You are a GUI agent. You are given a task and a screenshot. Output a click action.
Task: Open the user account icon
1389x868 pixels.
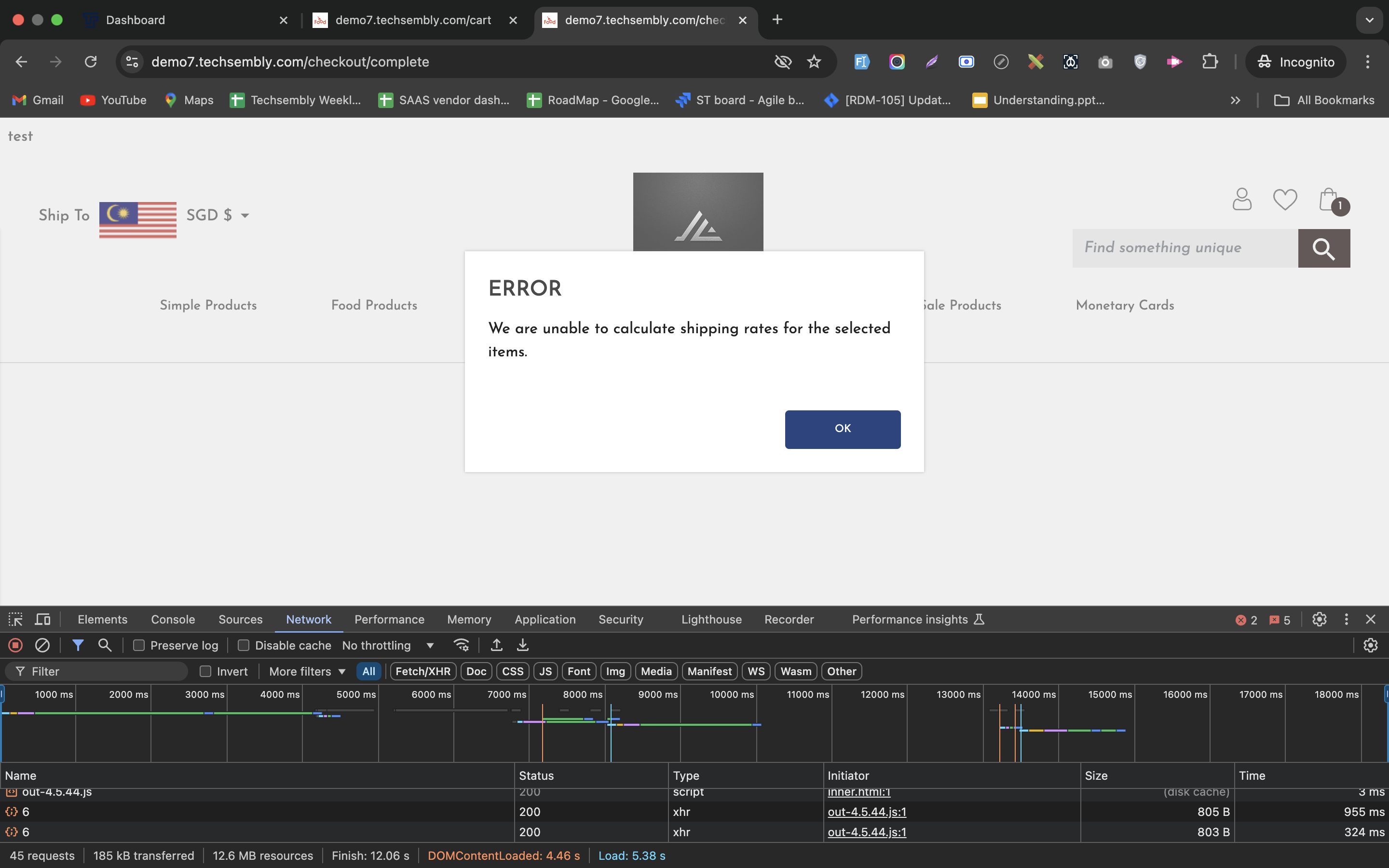pyautogui.click(x=1242, y=199)
